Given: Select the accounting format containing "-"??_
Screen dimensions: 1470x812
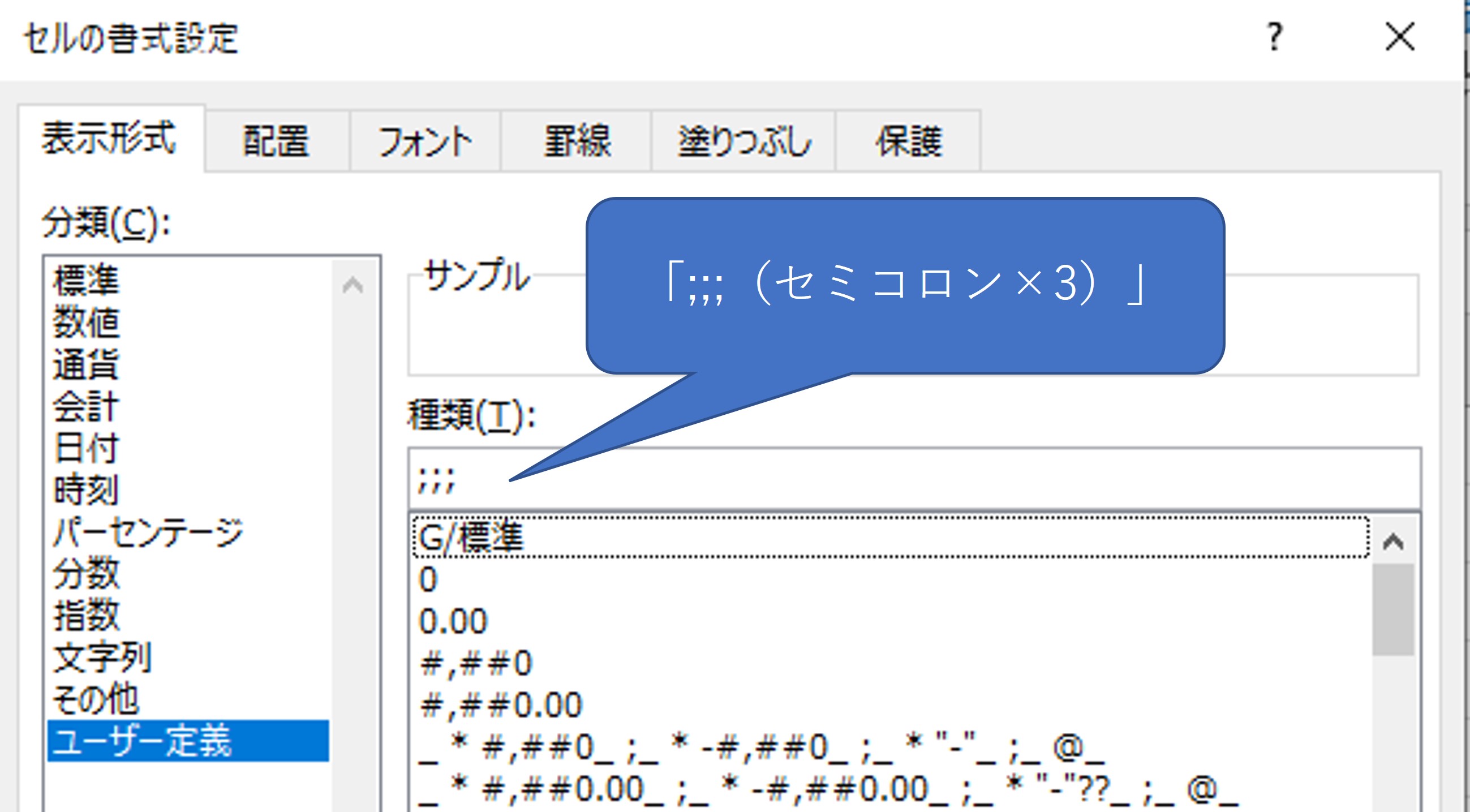Looking at the screenshot, I should pyautogui.click(x=891, y=790).
